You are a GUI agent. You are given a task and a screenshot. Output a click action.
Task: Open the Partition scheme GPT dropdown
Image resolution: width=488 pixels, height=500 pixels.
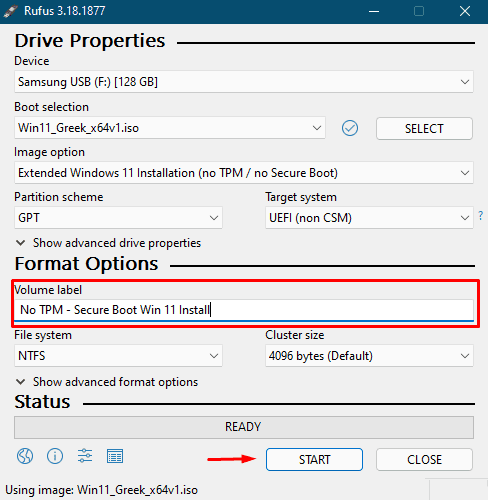pos(118,218)
